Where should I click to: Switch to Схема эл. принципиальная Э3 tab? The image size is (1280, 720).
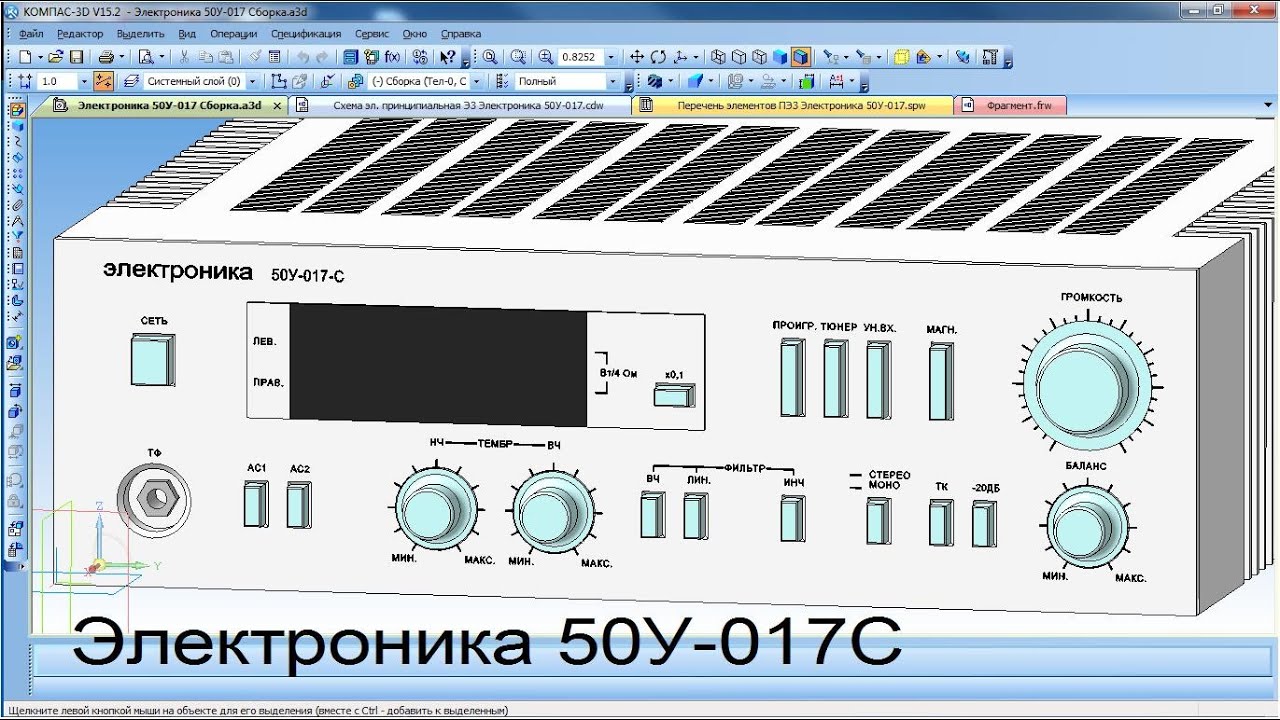[460, 105]
